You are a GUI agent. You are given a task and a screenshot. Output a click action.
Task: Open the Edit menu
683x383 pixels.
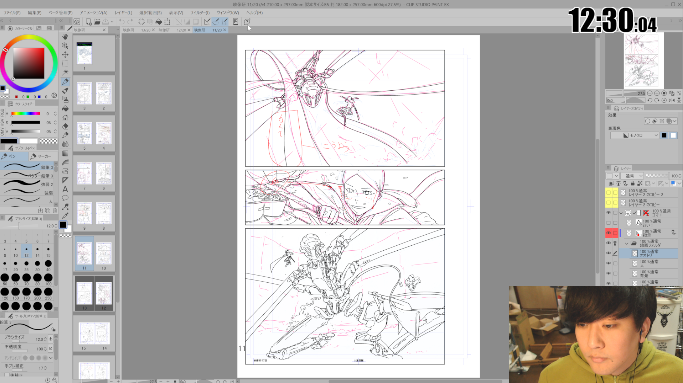pos(34,13)
